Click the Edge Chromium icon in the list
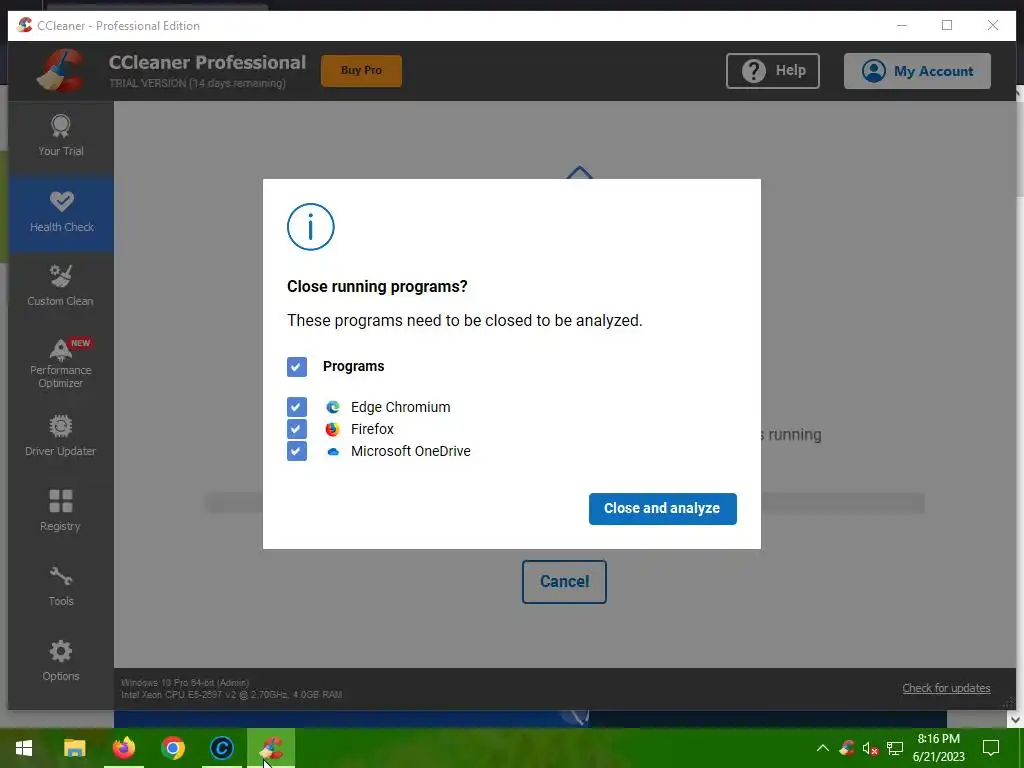Image resolution: width=1024 pixels, height=768 pixels. (333, 407)
